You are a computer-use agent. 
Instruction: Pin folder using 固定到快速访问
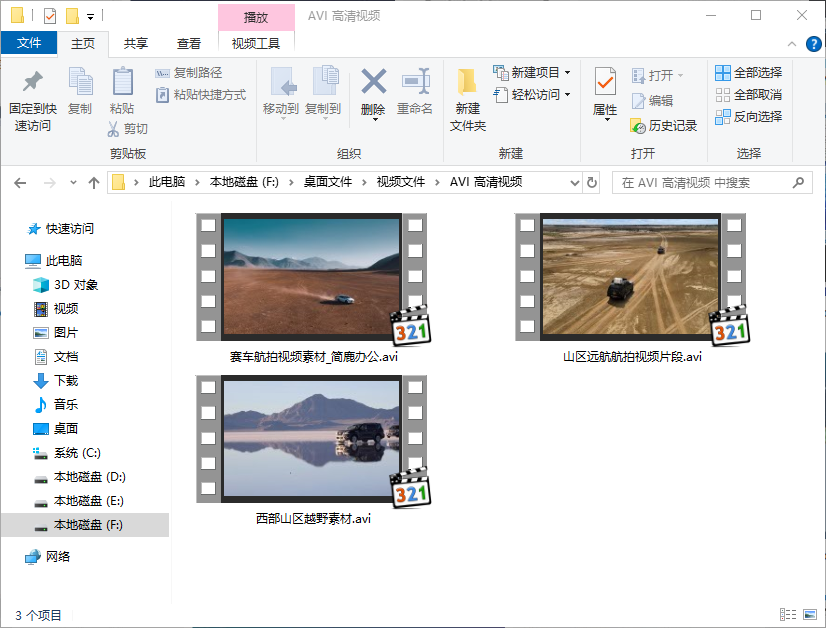click(x=31, y=100)
